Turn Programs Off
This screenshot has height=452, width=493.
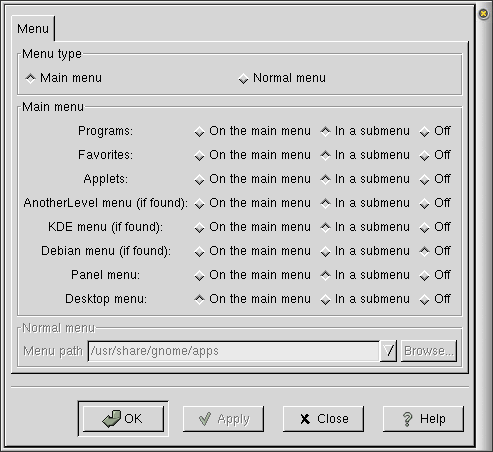coord(435,131)
